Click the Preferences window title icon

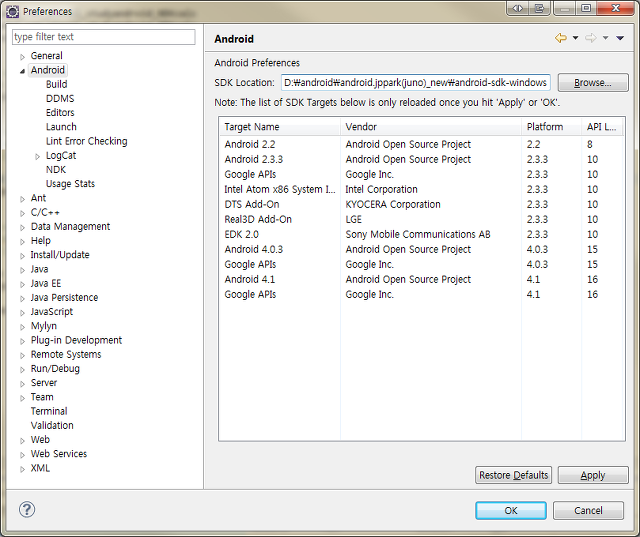(x=13, y=11)
